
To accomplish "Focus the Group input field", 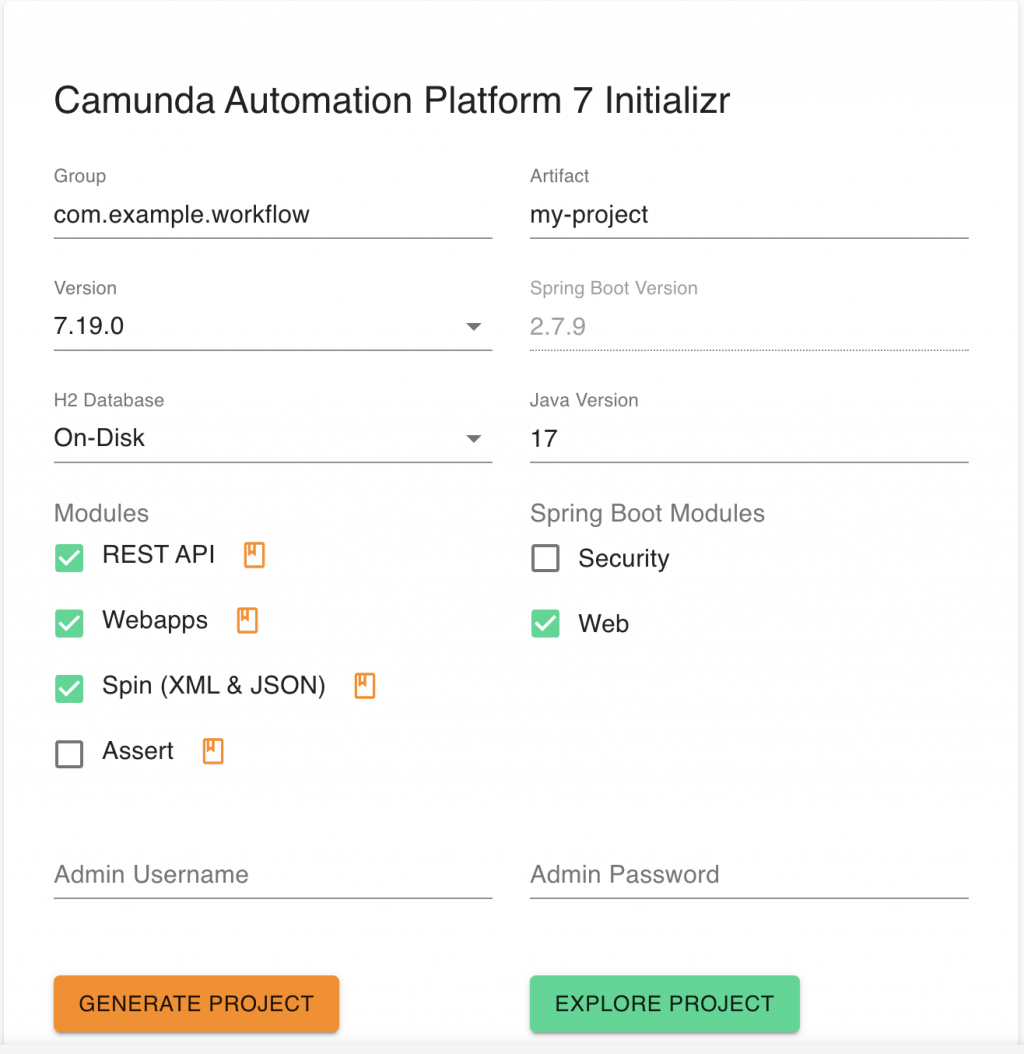I will [x=272, y=215].
